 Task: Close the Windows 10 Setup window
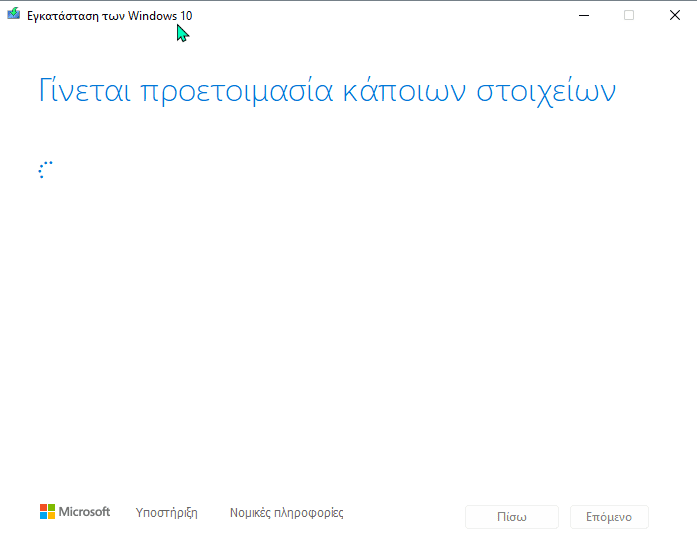tap(674, 16)
